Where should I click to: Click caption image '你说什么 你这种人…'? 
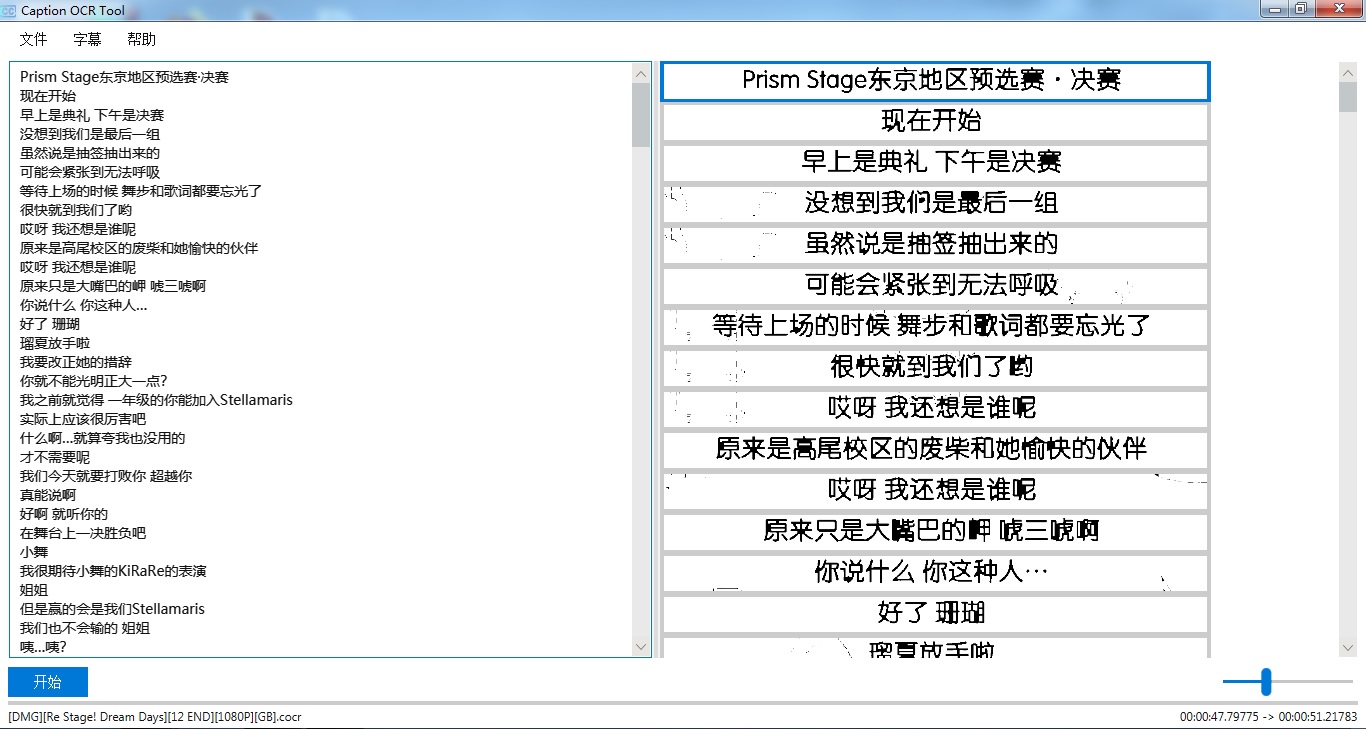point(935,573)
